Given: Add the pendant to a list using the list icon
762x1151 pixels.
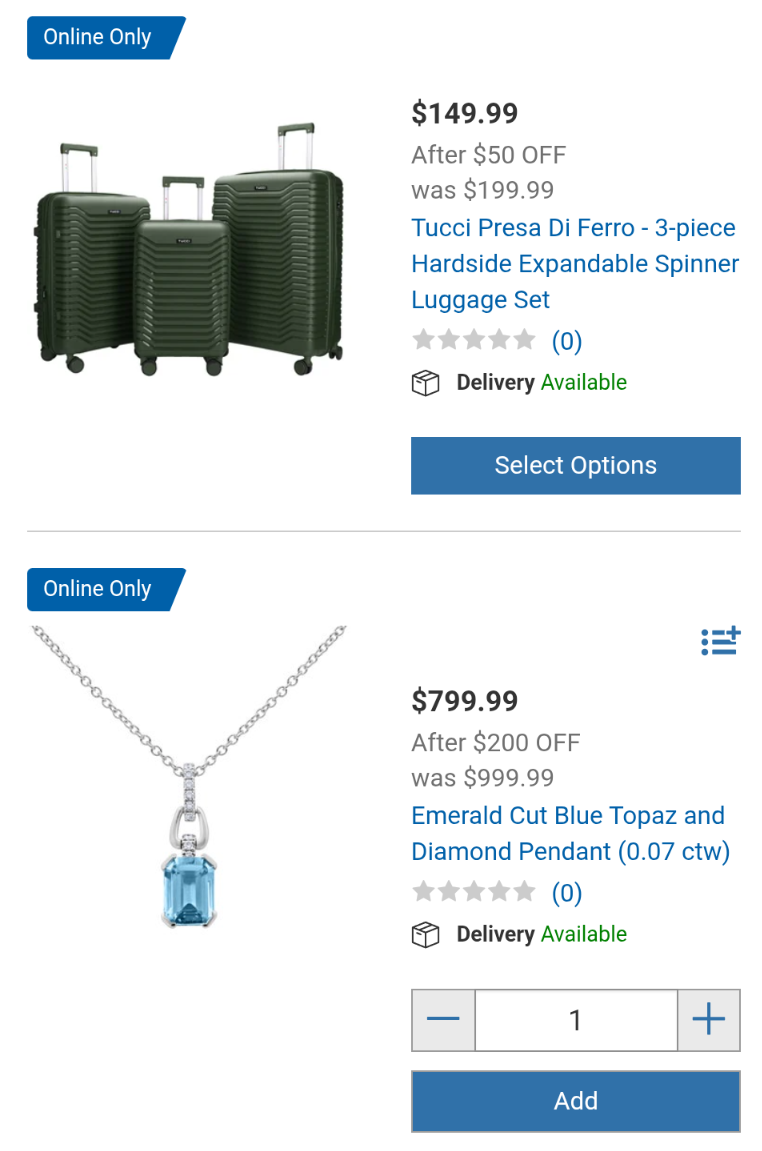Looking at the screenshot, I should 720,641.
